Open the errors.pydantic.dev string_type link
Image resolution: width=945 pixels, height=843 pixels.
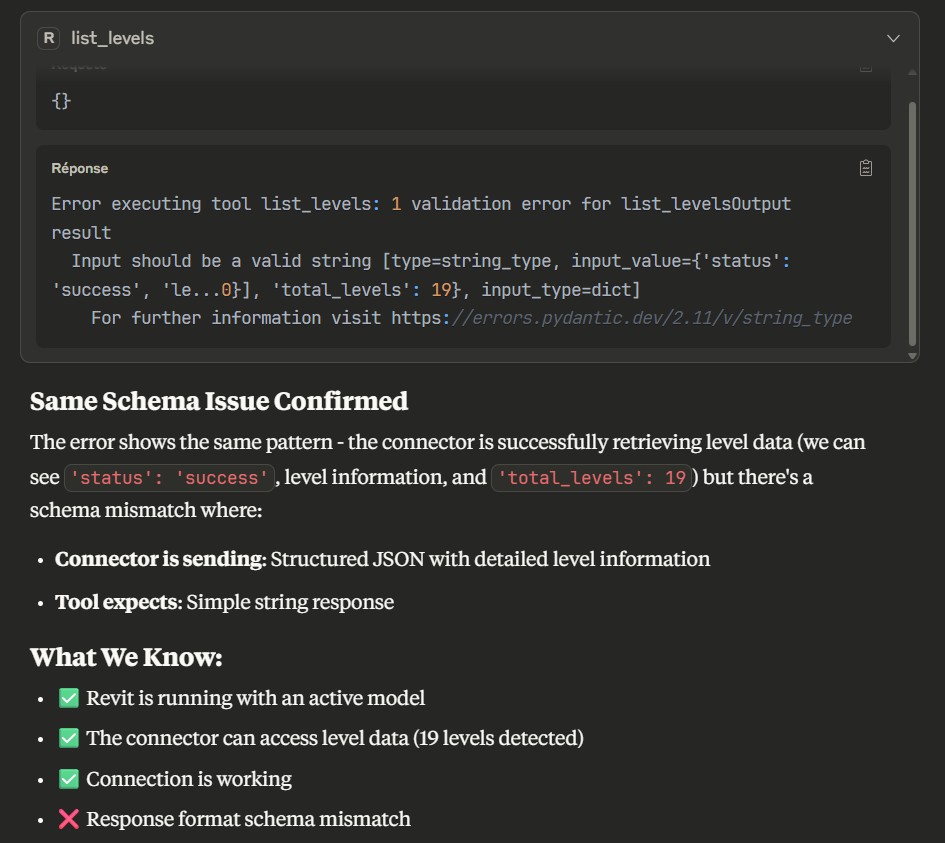pyautogui.click(x=650, y=318)
